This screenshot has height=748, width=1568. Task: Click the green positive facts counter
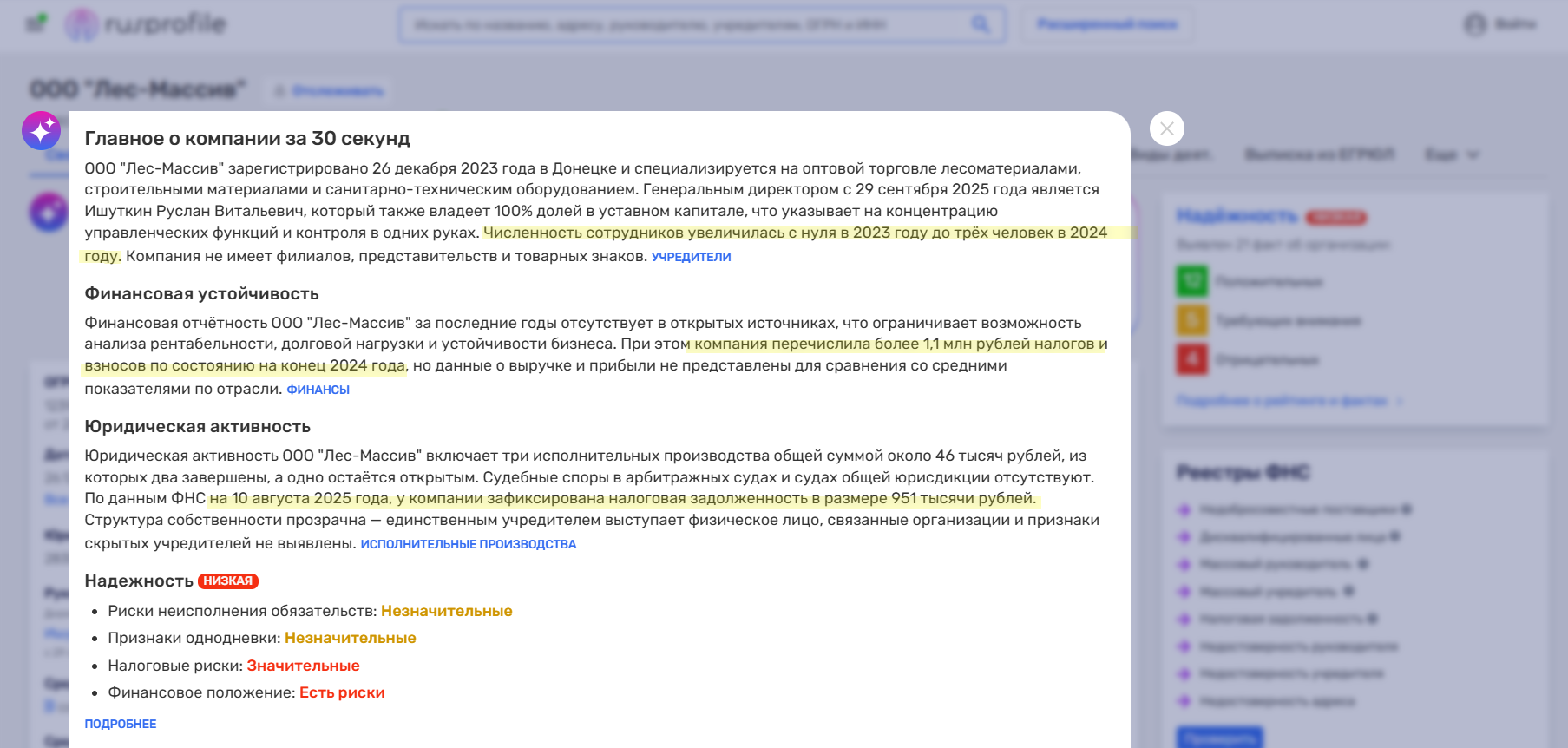(x=1191, y=281)
